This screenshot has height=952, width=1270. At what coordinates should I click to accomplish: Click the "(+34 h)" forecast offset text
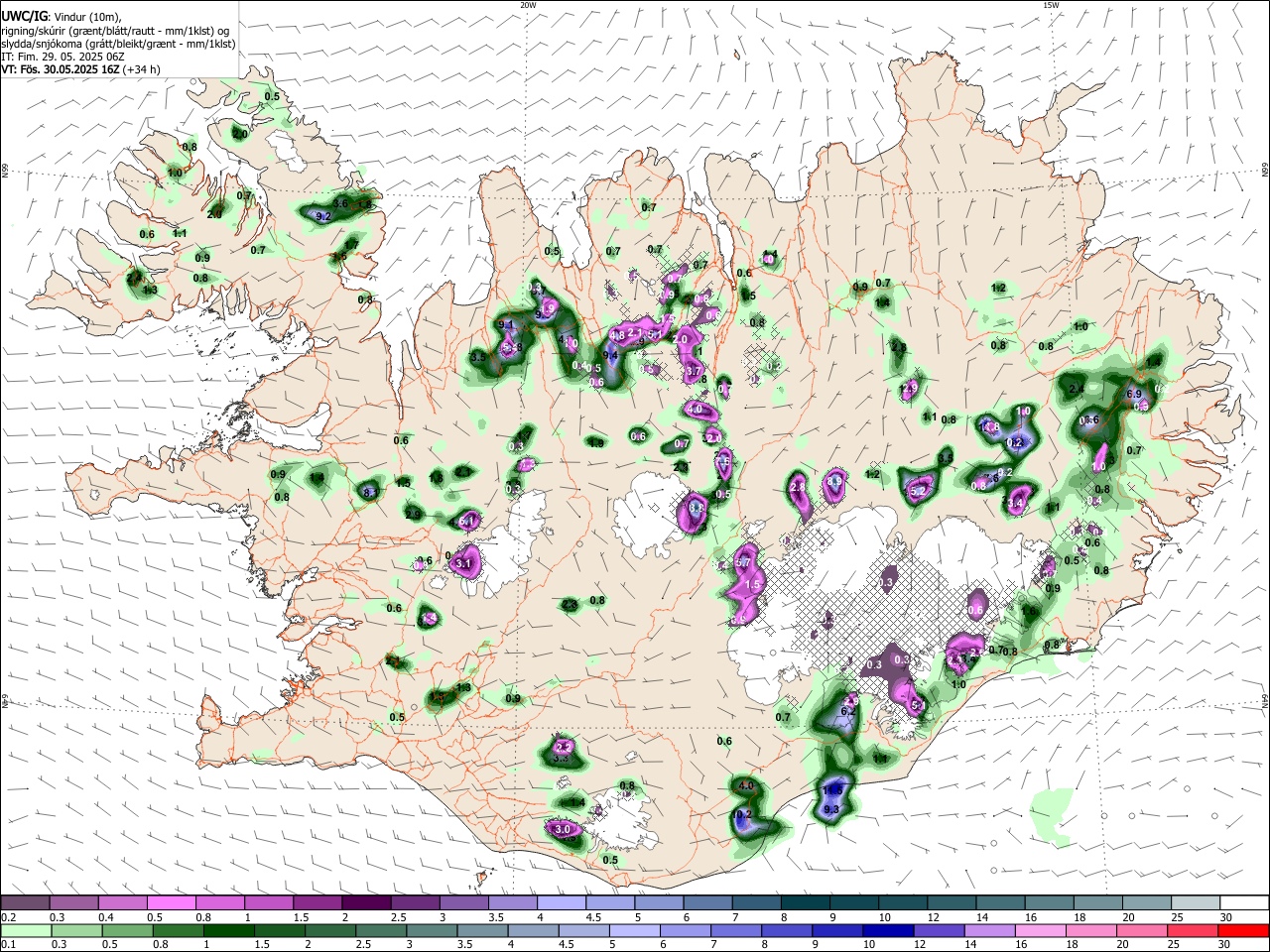click(x=142, y=69)
